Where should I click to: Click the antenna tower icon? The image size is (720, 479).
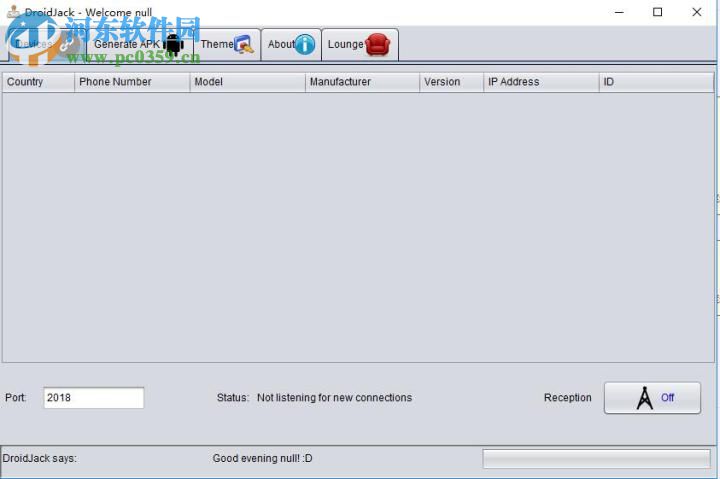tap(645, 398)
